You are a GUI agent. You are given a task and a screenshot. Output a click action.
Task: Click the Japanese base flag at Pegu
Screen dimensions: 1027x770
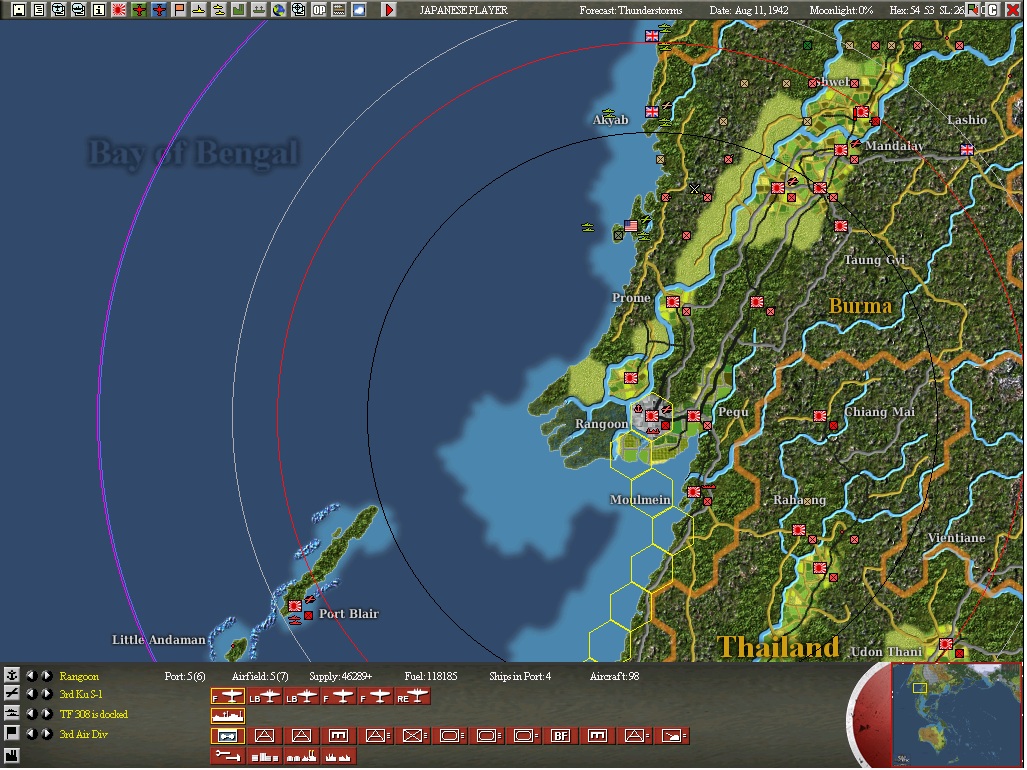694,415
